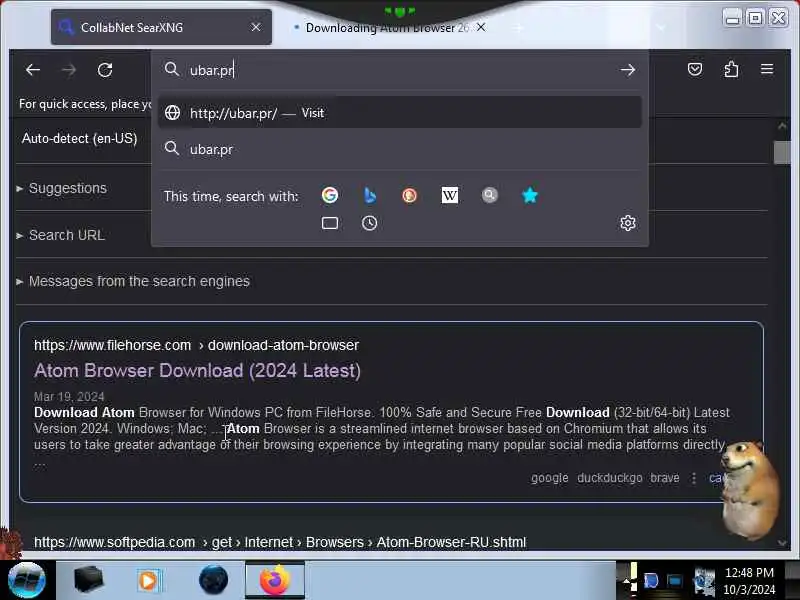Open the extensions puzzle icon
Viewport: 800px width, 600px height.
[x=731, y=69]
